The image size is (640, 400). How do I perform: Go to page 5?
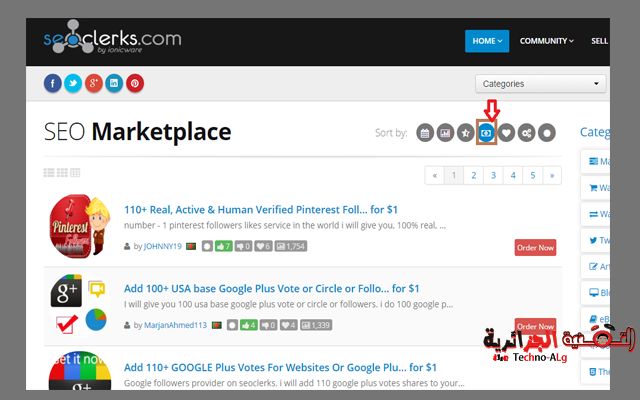point(533,176)
